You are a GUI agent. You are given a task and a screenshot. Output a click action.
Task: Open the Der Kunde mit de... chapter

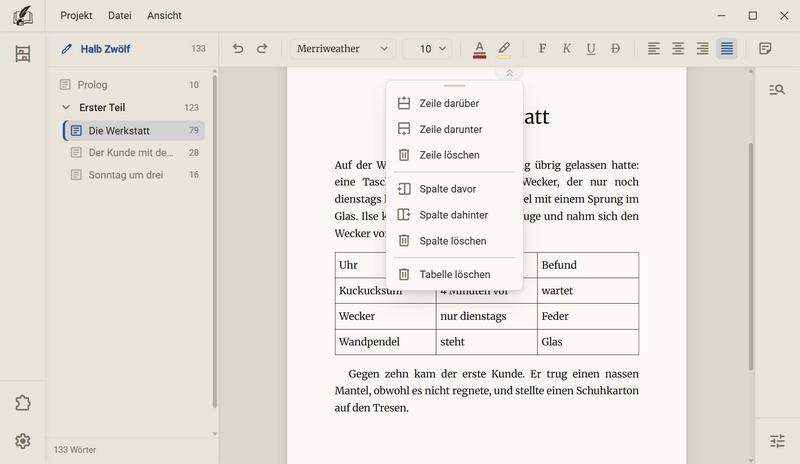click(x=134, y=153)
